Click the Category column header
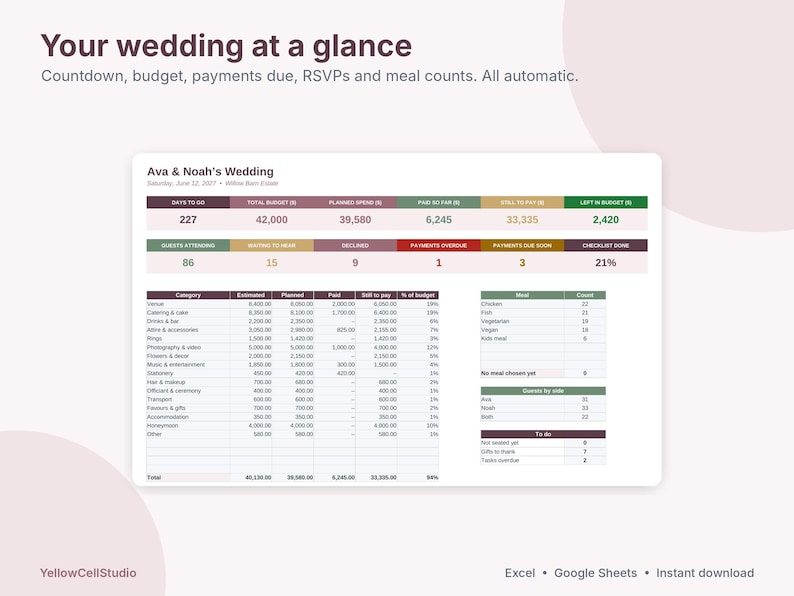794x596 pixels. 188,295
